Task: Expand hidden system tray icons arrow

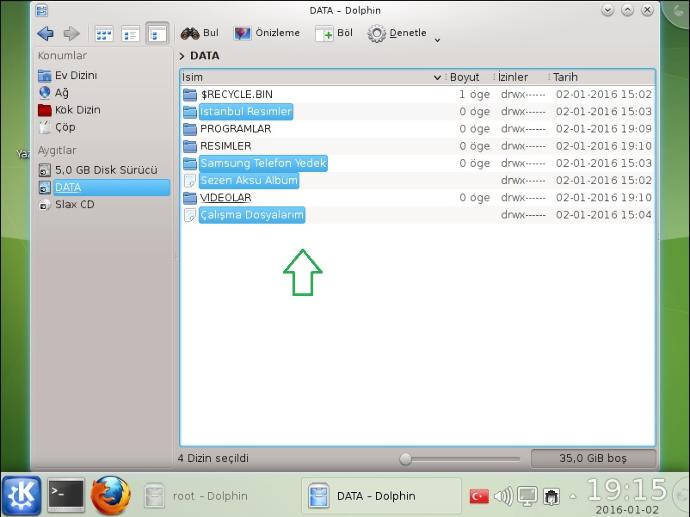Action: tap(573, 497)
